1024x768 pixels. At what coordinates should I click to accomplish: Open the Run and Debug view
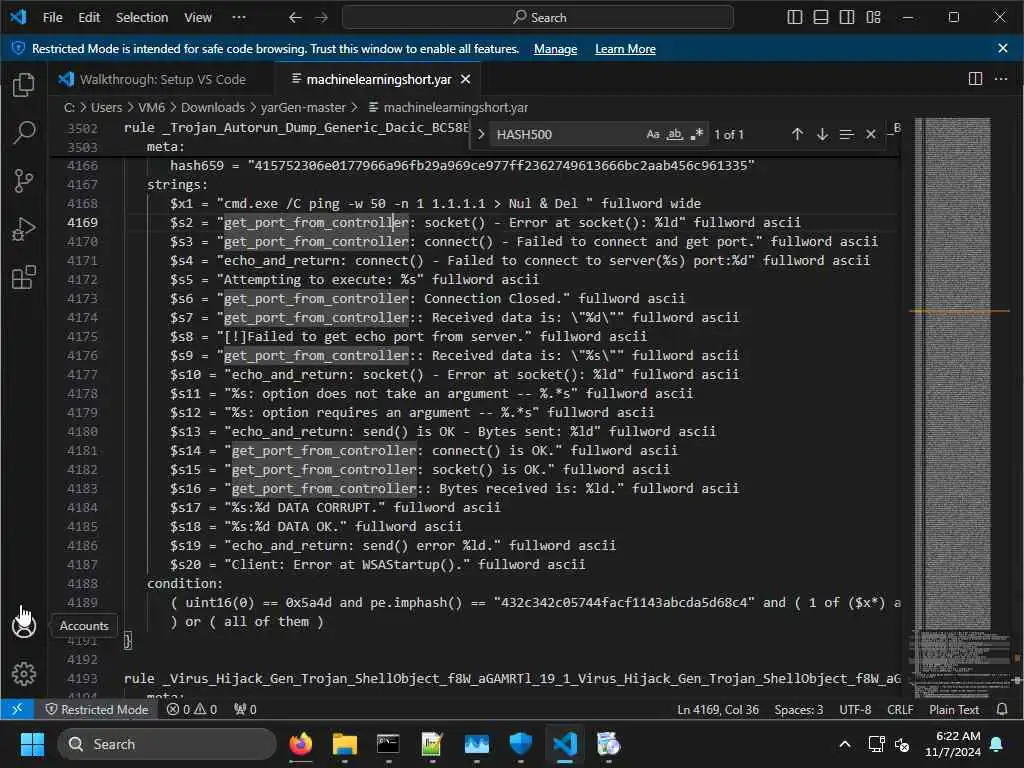[24, 229]
